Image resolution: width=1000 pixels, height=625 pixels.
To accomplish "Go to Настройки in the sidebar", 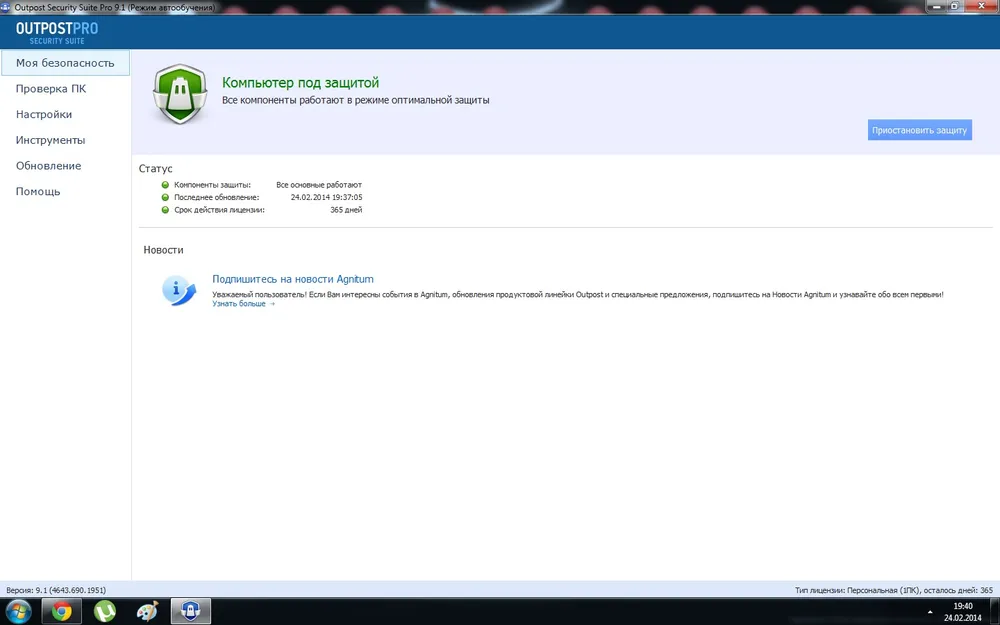I will coord(44,115).
